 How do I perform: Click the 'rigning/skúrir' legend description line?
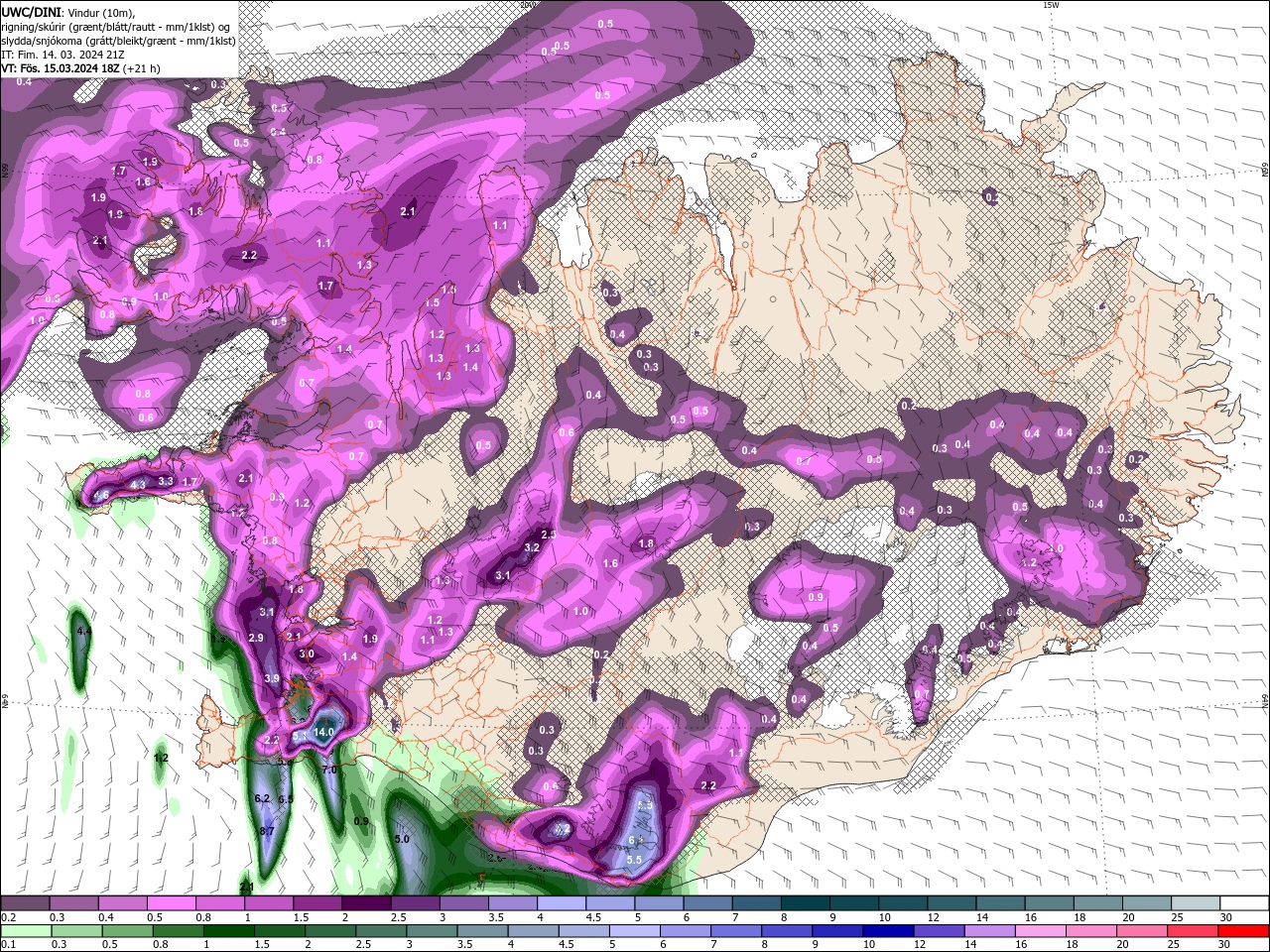[x=118, y=26]
